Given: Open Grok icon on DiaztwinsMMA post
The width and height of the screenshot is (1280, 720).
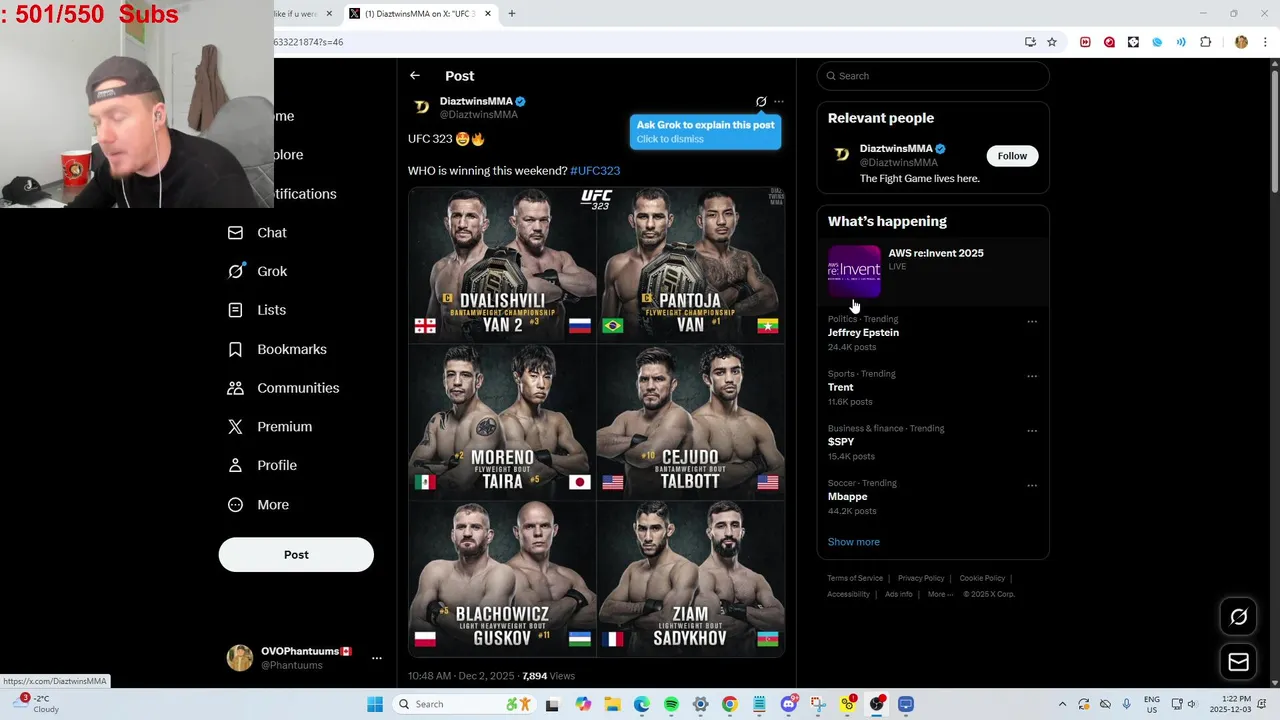Looking at the screenshot, I should tap(761, 102).
